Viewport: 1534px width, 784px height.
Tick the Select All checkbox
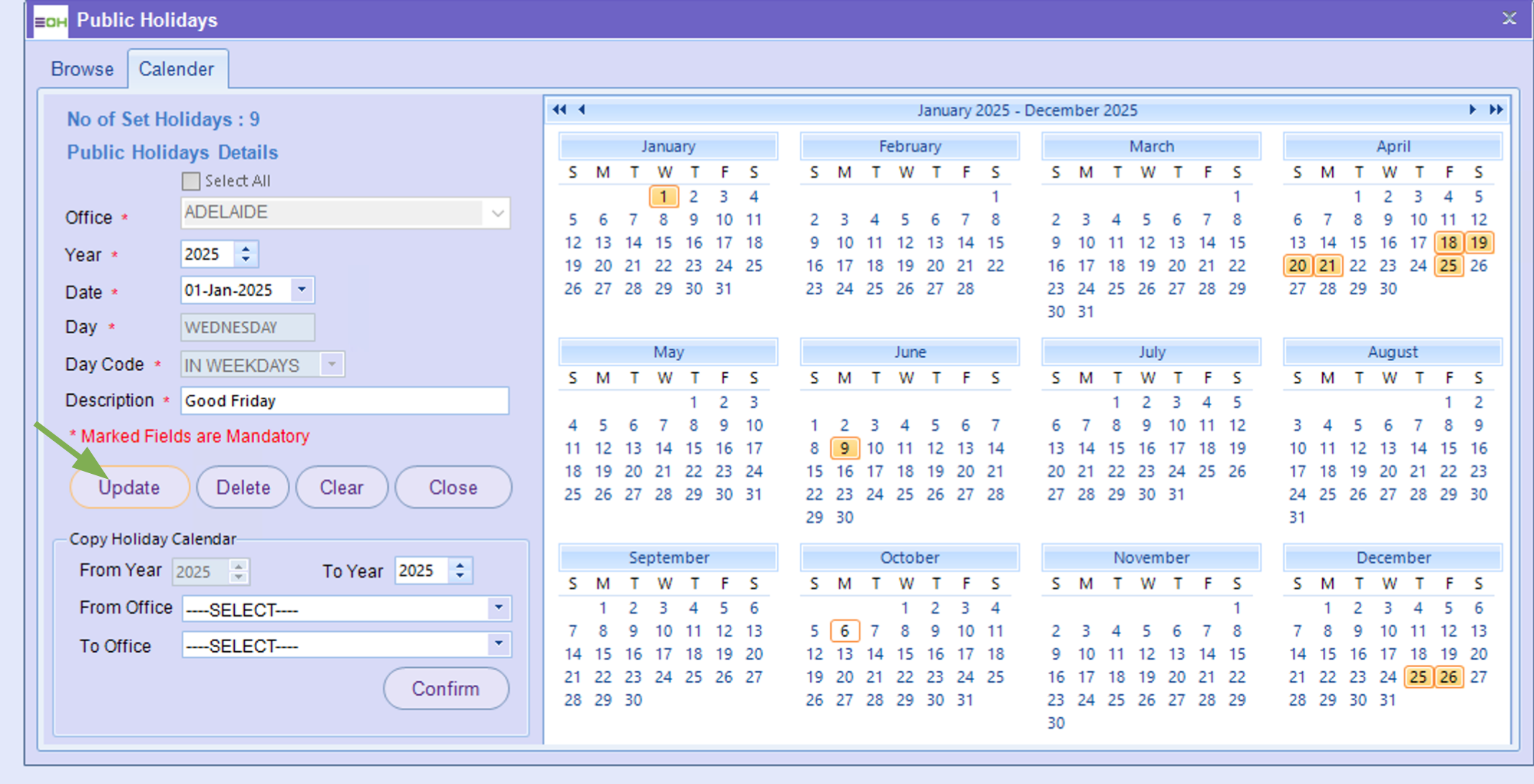pyautogui.click(x=191, y=181)
